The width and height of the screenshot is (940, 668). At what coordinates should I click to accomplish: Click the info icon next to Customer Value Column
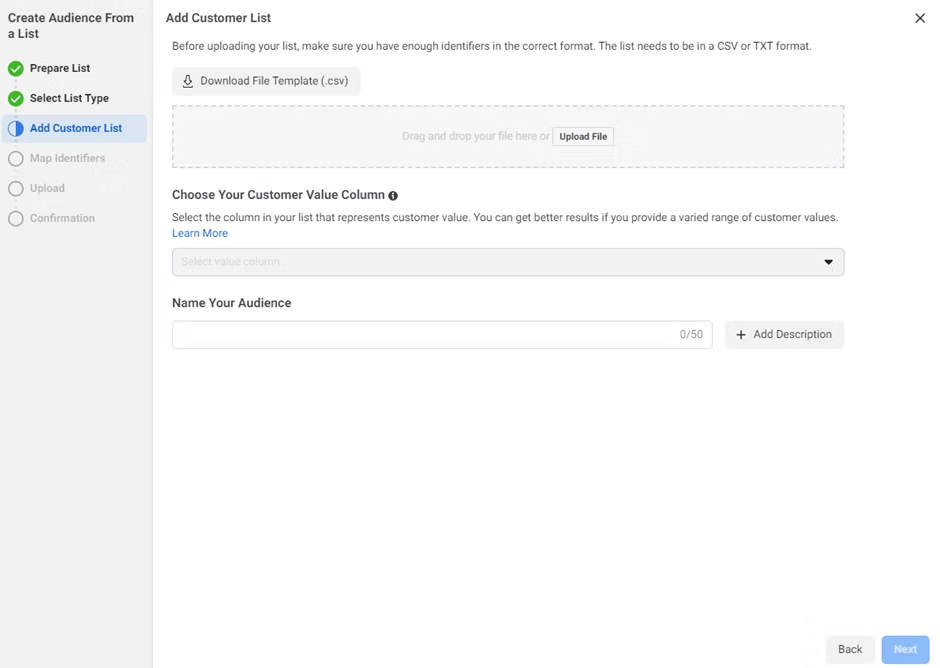393,196
